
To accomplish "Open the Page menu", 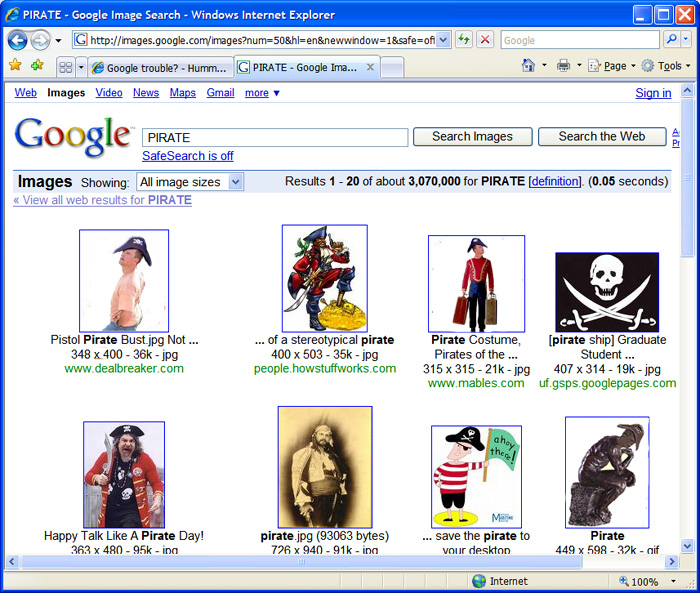I will 611,66.
